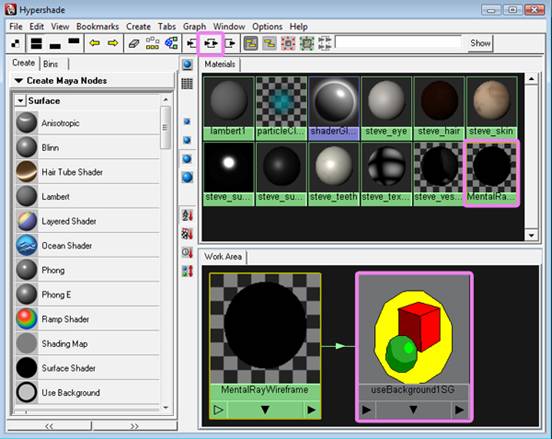Open the Graph menu
552x439 pixels.
(x=194, y=27)
